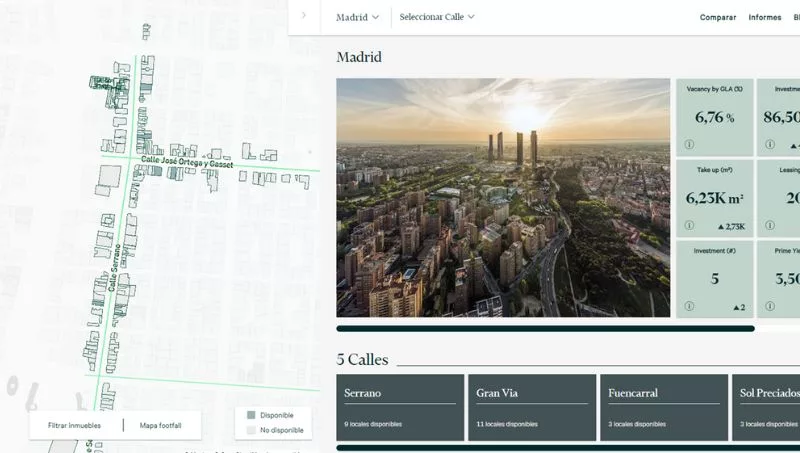Select the Serrano street card
This screenshot has height=453, width=800.
(400, 408)
